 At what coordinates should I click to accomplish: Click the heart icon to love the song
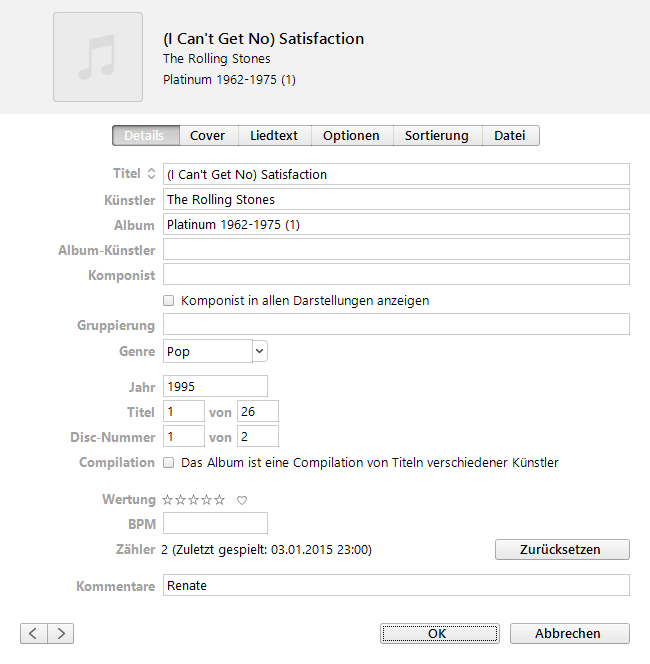(242, 500)
